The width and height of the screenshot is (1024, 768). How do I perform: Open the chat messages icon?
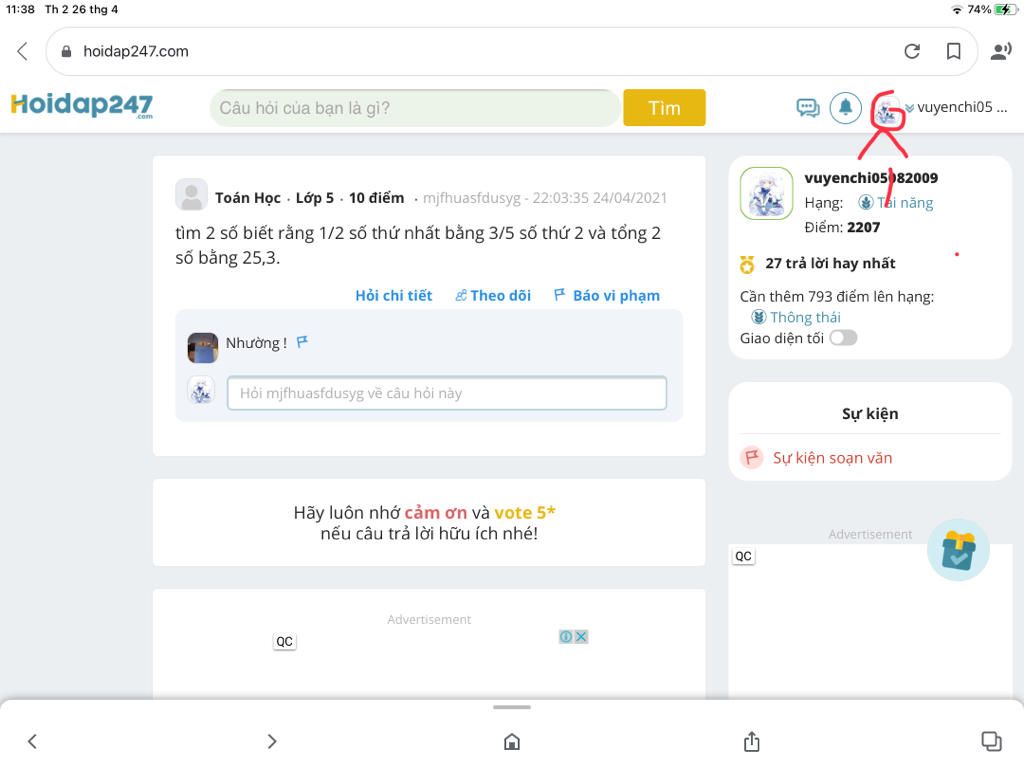pos(808,107)
